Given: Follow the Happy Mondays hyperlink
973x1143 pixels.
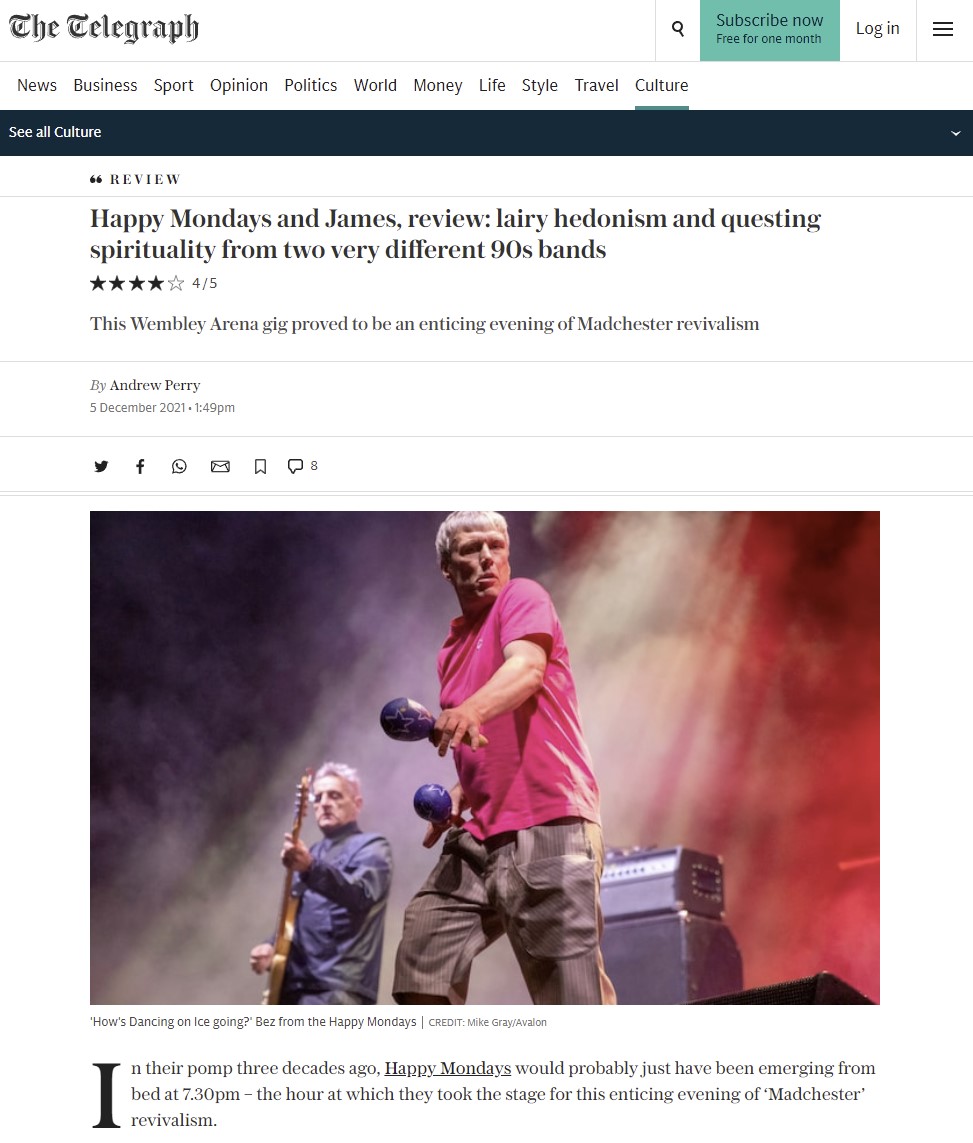Looking at the screenshot, I should (x=448, y=1068).
